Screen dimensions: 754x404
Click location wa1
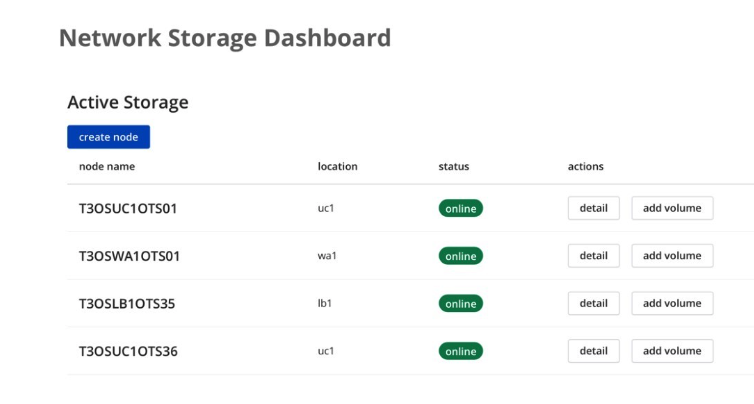click(x=327, y=256)
